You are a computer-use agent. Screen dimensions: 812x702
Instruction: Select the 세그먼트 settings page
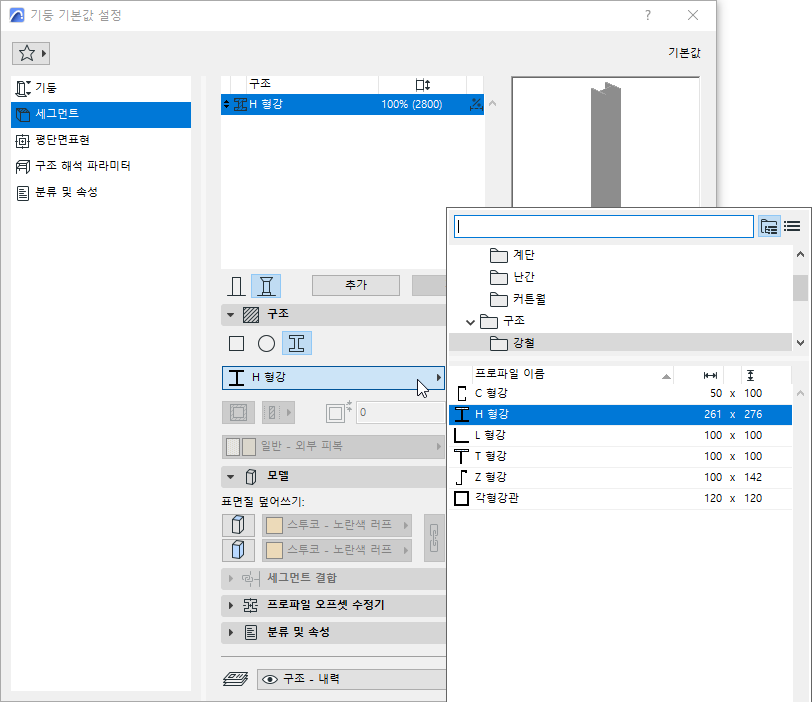coord(101,114)
